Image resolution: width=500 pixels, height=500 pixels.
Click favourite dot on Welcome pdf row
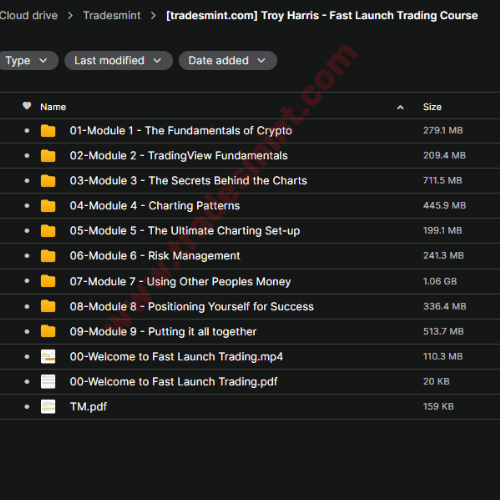27,381
